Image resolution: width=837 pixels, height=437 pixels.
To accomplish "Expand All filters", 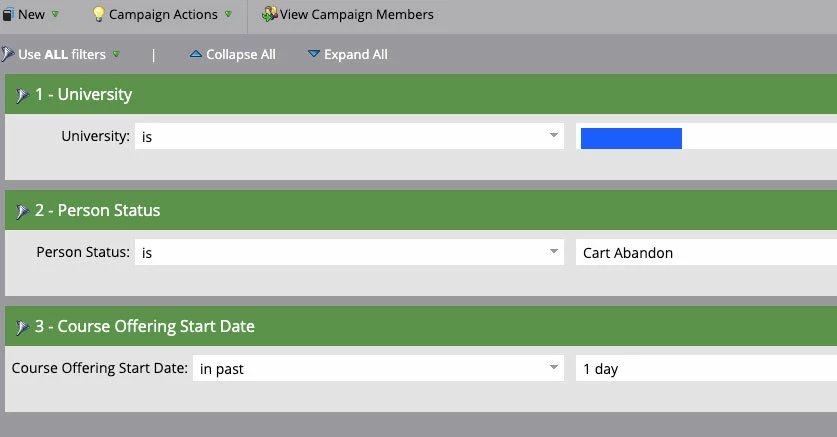I will coord(348,54).
